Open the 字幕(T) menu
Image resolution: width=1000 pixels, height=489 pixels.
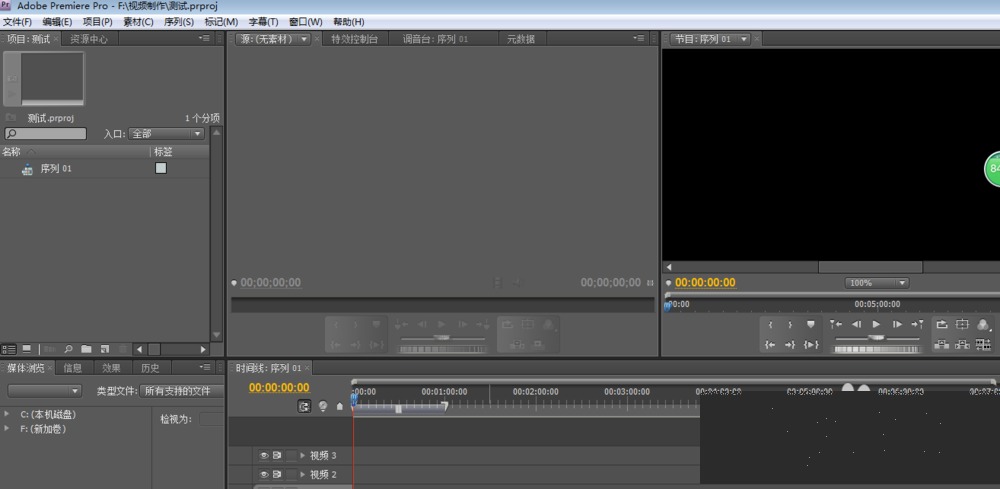263,22
